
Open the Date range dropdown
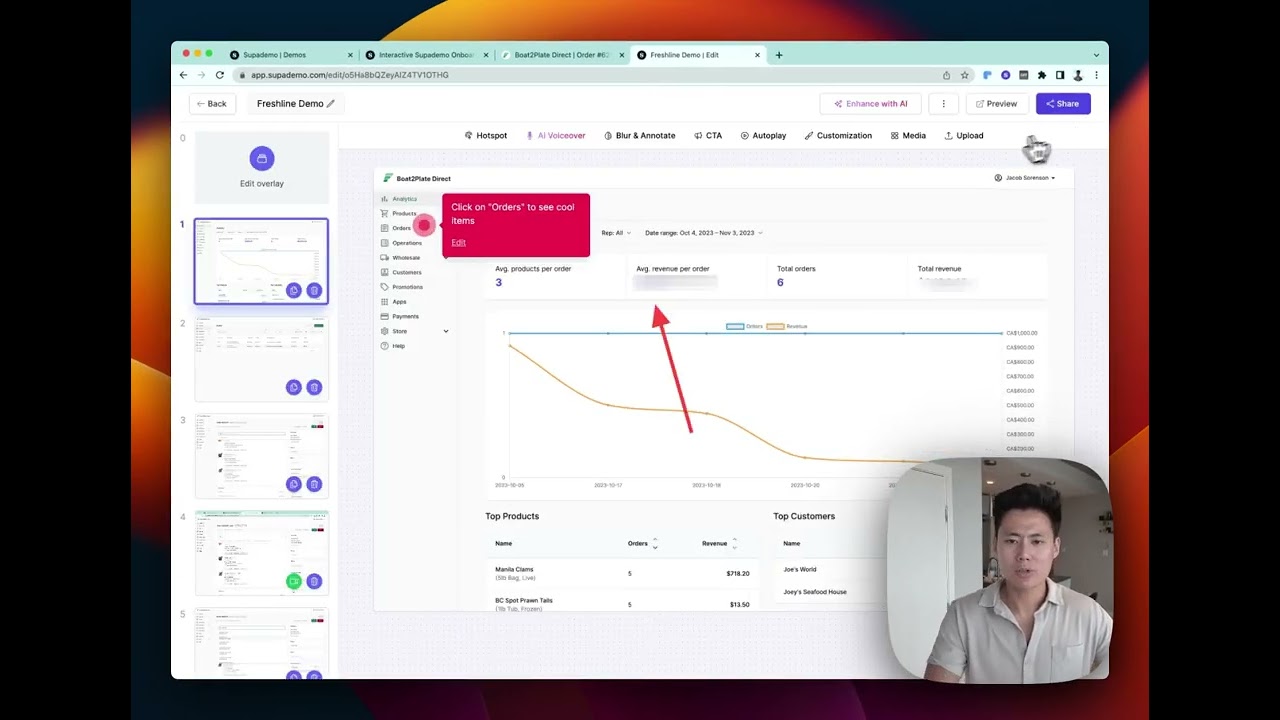(x=704, y=233)
